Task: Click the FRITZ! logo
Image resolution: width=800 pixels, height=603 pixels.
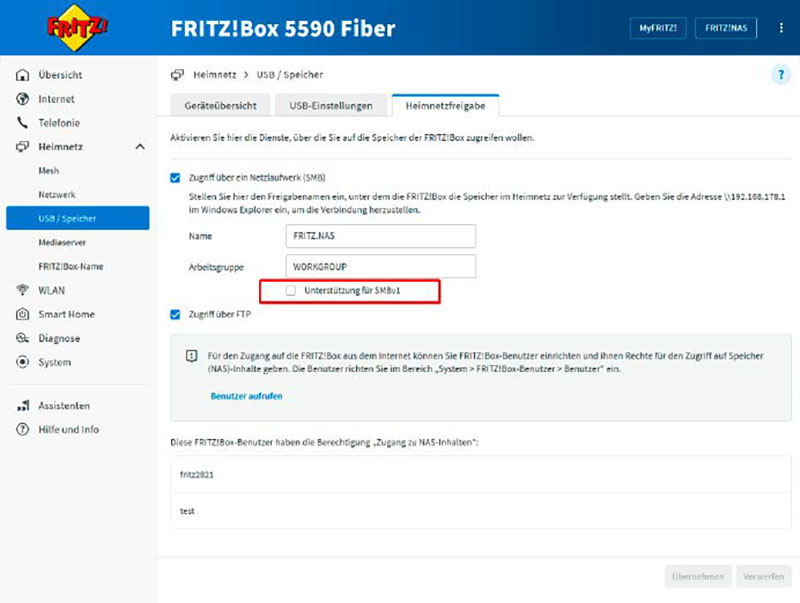Action: tap(77, 28)
